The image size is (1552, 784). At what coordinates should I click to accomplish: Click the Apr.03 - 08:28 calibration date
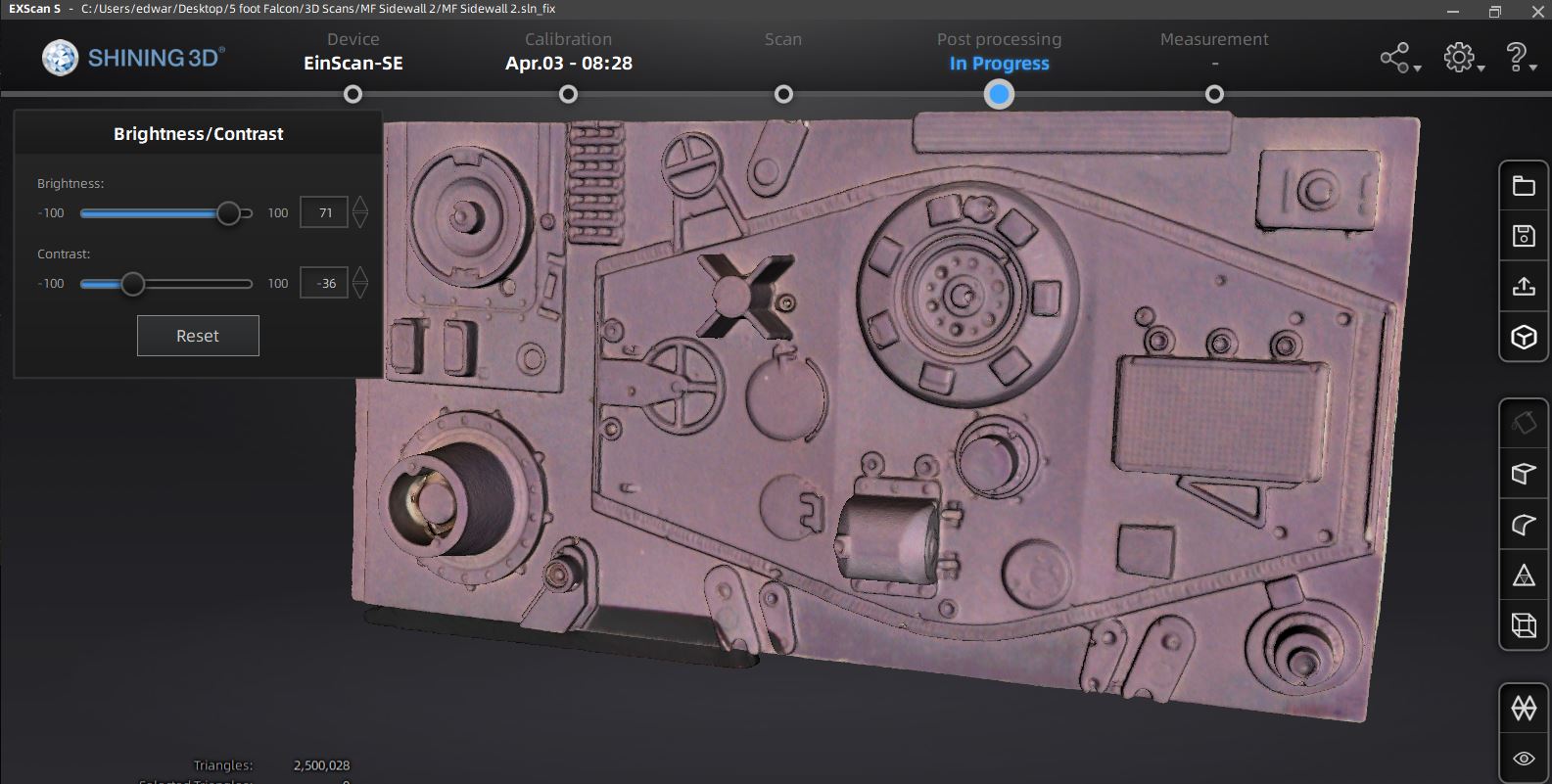coord(569,64)
